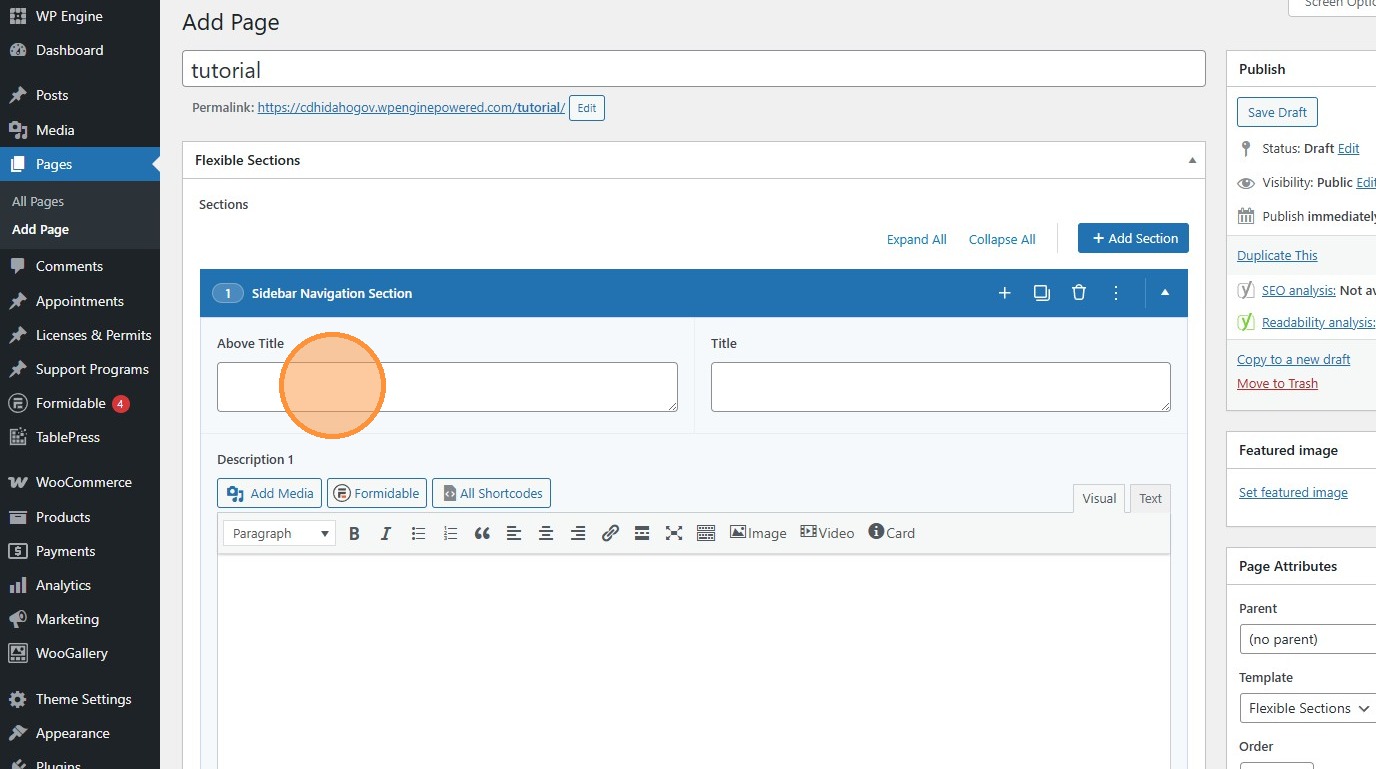Open WP Engine in the sidebar
Image resolution: width=1376 pixels, height=769 pixels.
(x=80, y=16)
